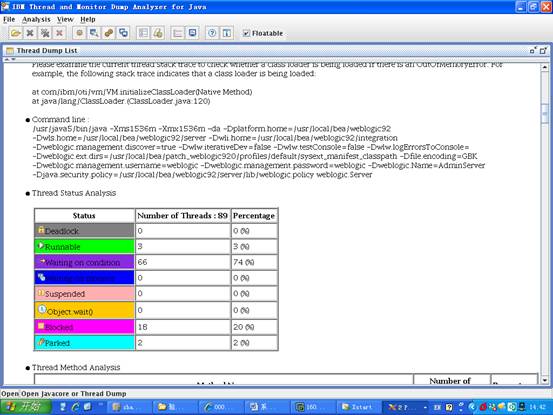Screen dimensions: 553x415
Task: Click the red X delete toolbar icon
Action: click(x=60, y=33)
